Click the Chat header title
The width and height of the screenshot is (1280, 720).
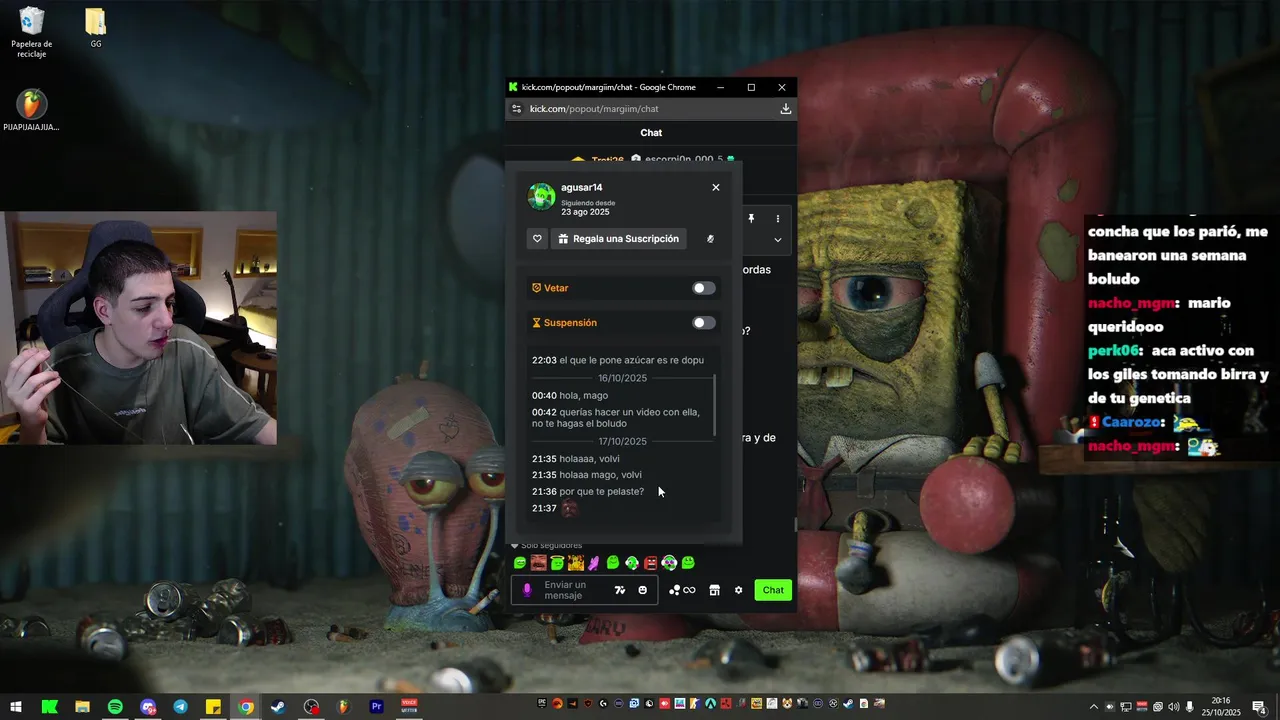point(651,133)
